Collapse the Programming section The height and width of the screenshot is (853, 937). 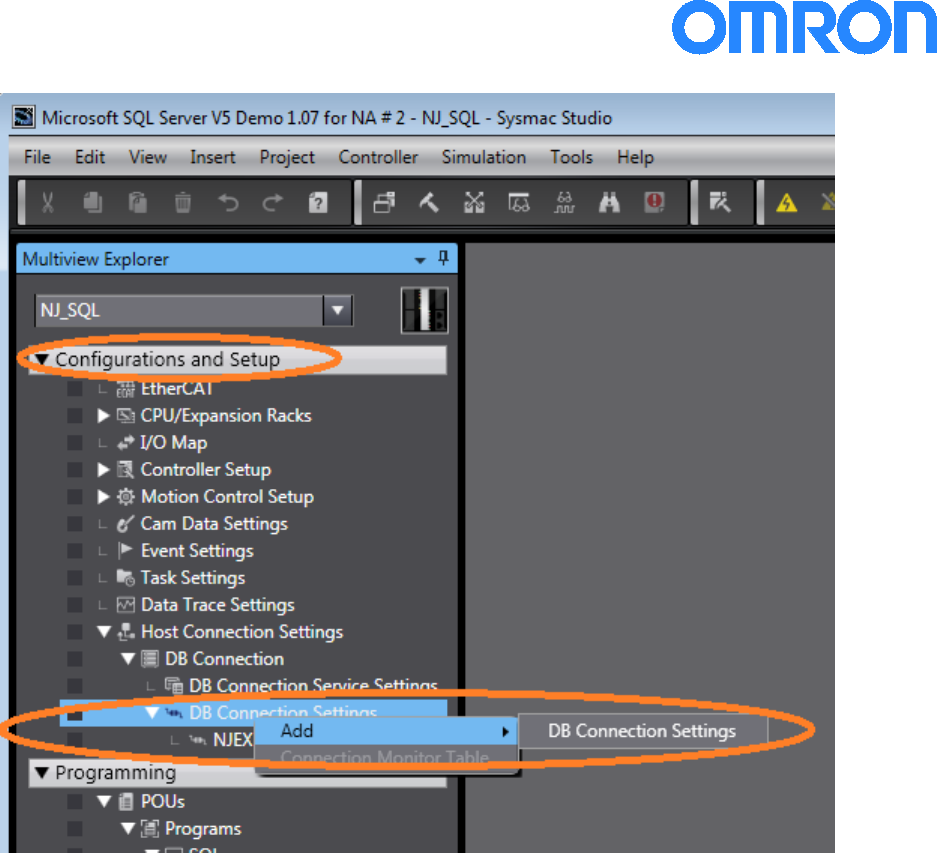click(x=41, y=773)
